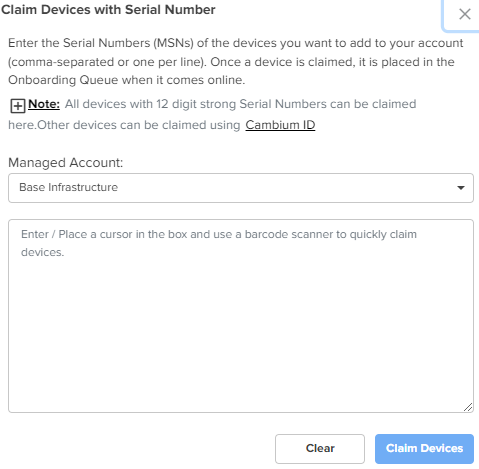Dismiss the dialog with the X icon
The height and width of the screenshot is (469, 479).
[464, 14]
